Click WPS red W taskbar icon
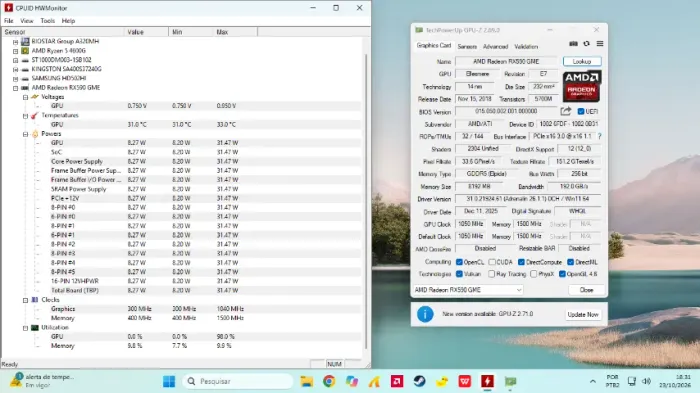This screenshot has width=700, height=393. [465, 381]
